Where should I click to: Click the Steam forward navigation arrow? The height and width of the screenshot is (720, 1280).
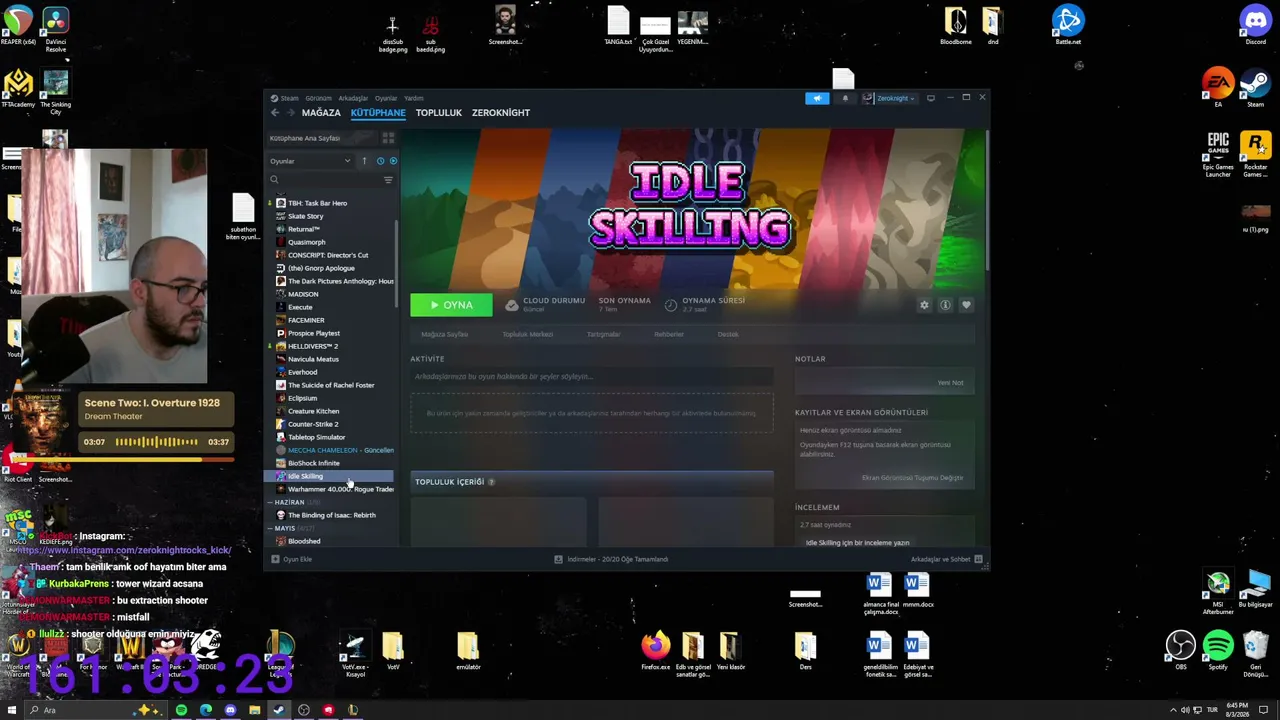(290, 113)
